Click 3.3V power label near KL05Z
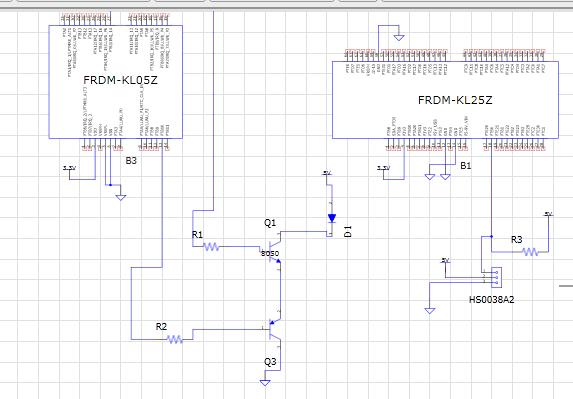The image size is (573, 399). pyautogui.click(x=69, y=168)
